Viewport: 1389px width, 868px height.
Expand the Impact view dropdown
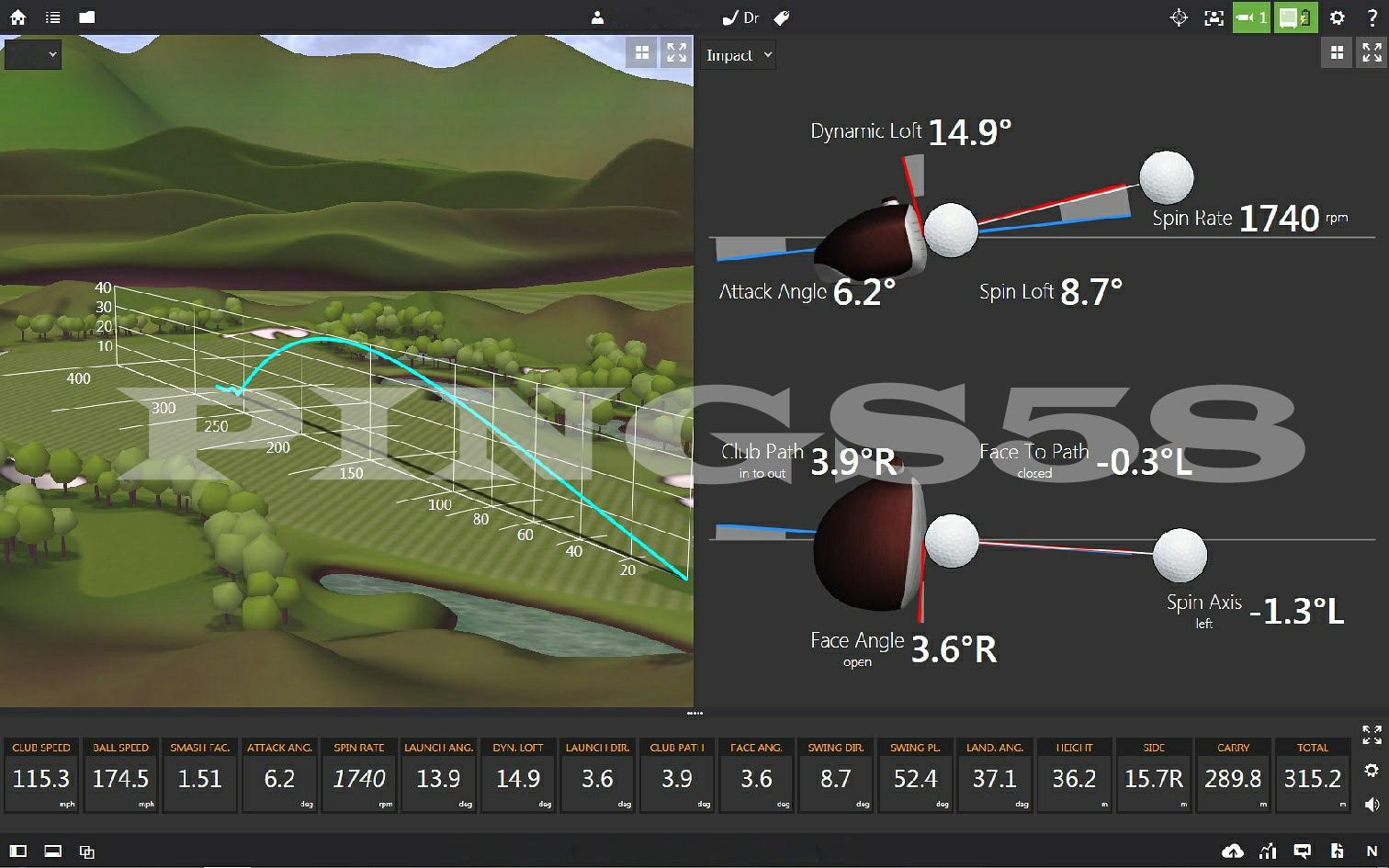(x=739, y=55)
